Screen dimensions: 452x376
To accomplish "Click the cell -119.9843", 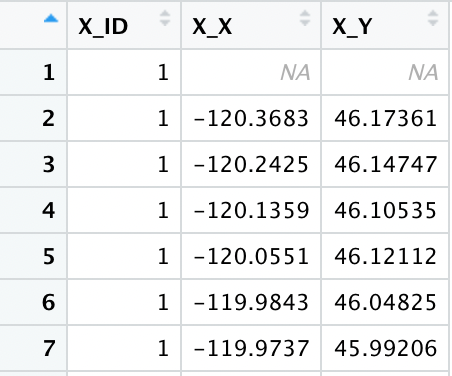I will click(x=251, y=302).
